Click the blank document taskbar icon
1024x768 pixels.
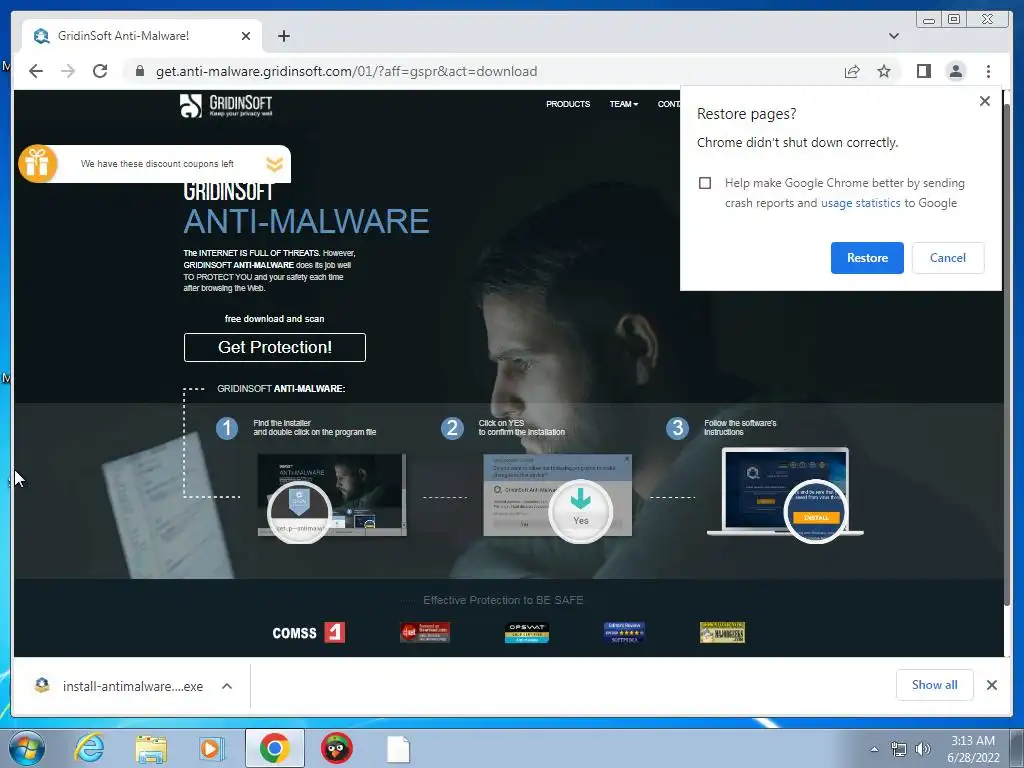tap(398, 749)
